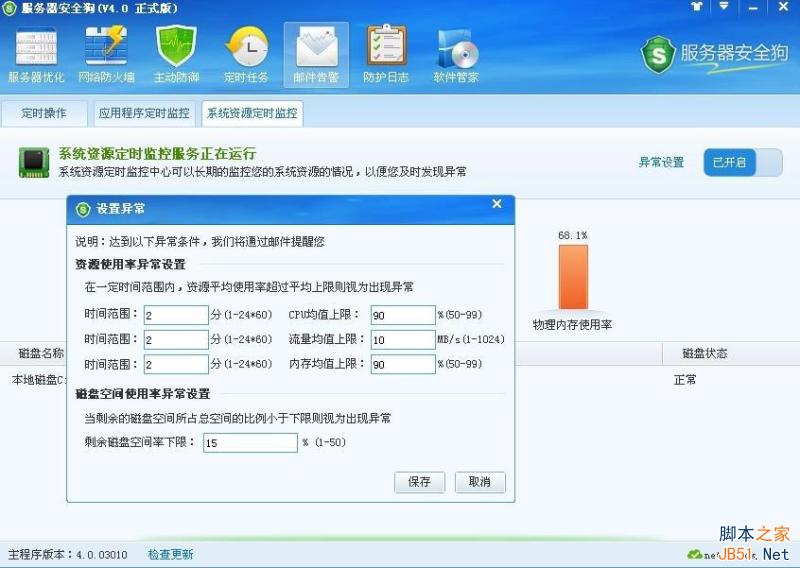Click the 剩余磁盘空间率下限 input field
The width and height of the screenshot is (800, 568).
(250, 442)
